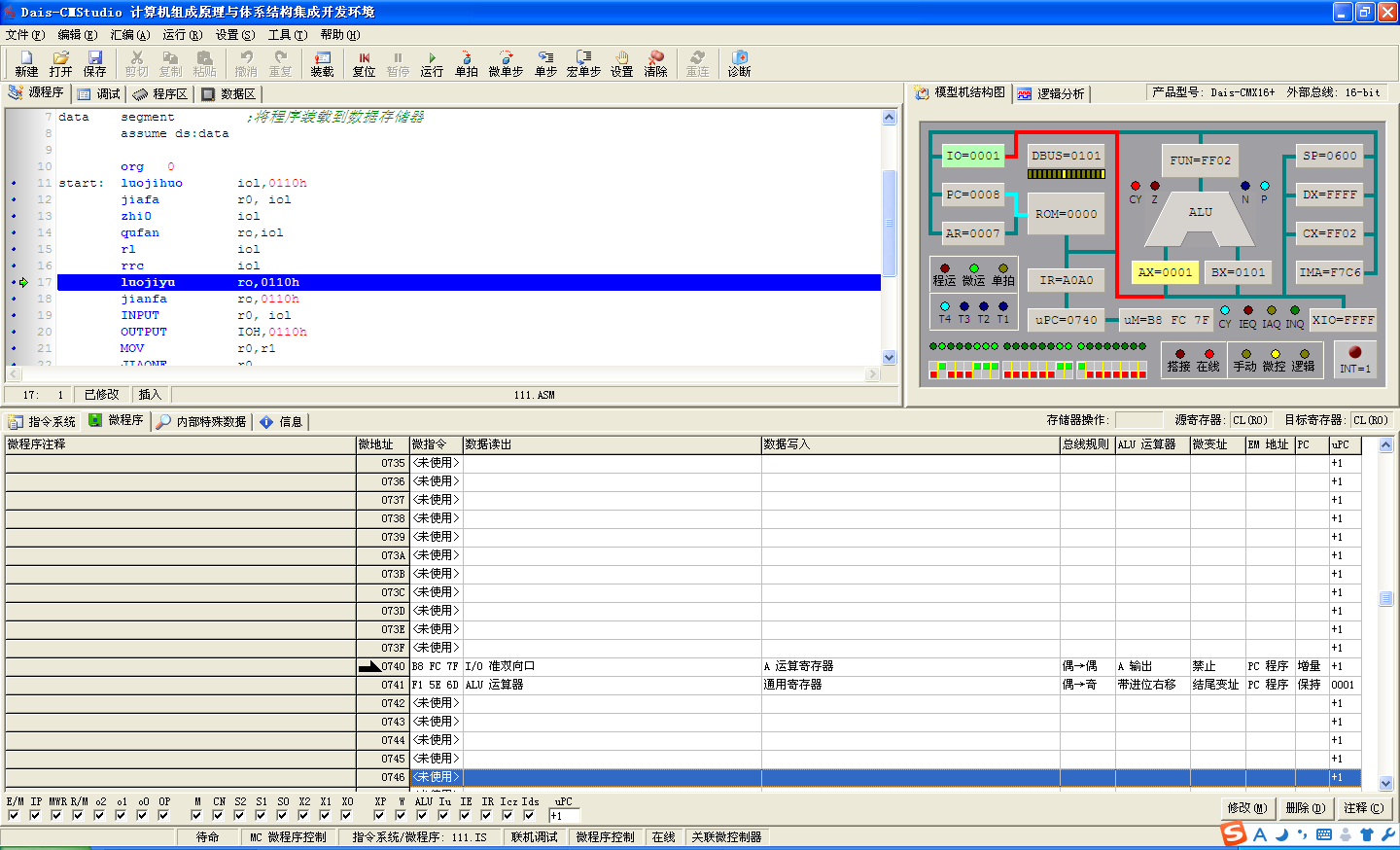
Task: Open 汇编 menu
Action: 130,35
